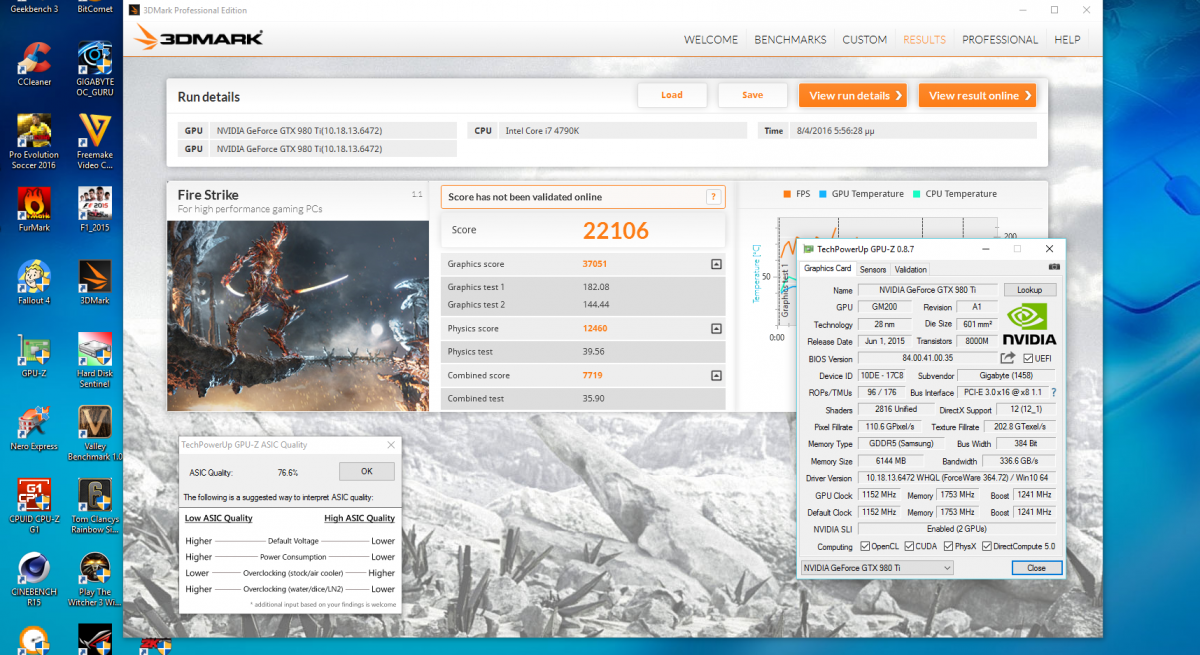Click the BIOS Version field 84.00.41.00.35
The width and height of the screenshot is (1200, 655).
pyautogui.click(x=927, y=358)
